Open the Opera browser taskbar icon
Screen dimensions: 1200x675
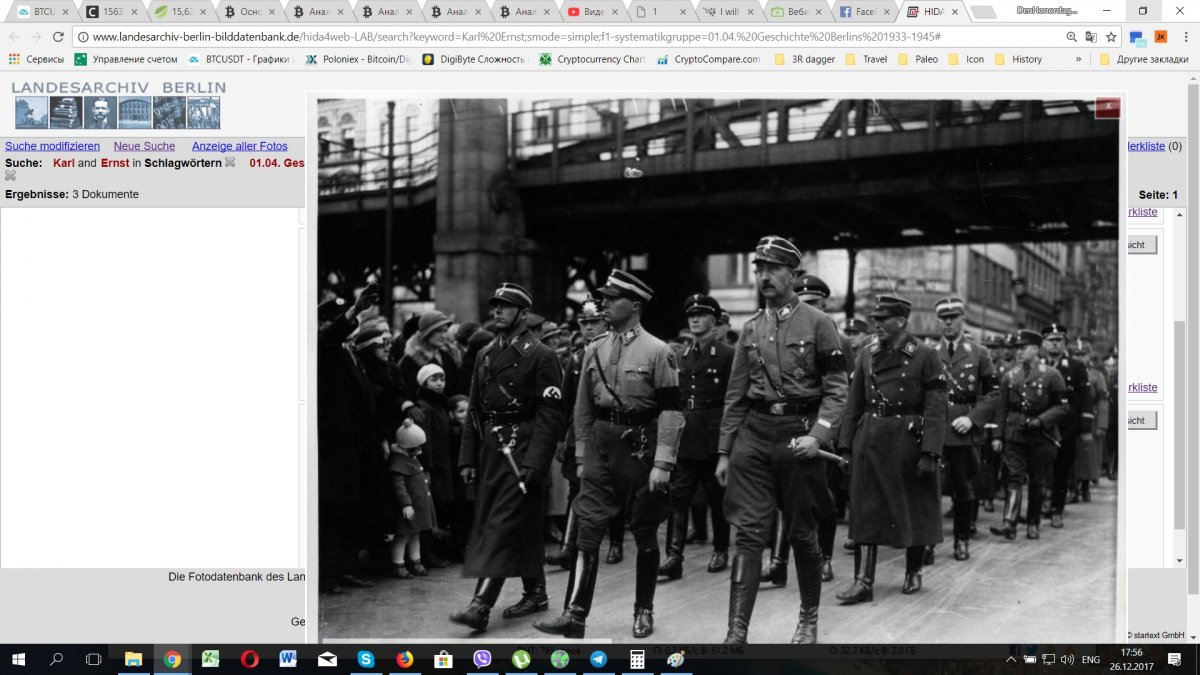(250, 659)
